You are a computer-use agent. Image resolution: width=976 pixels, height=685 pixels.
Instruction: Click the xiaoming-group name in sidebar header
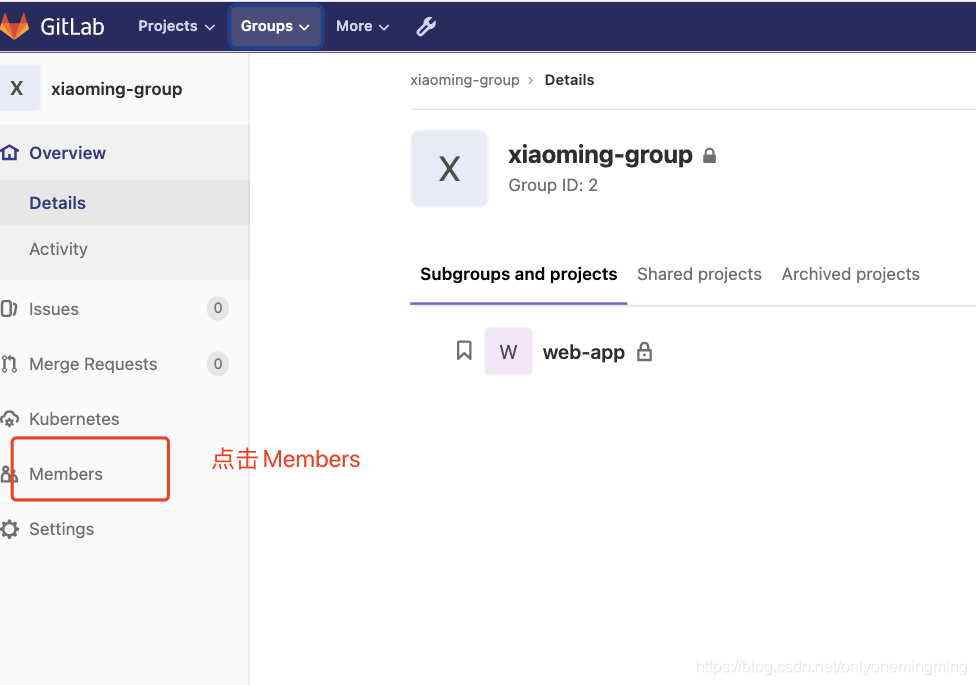pos(116,90)
